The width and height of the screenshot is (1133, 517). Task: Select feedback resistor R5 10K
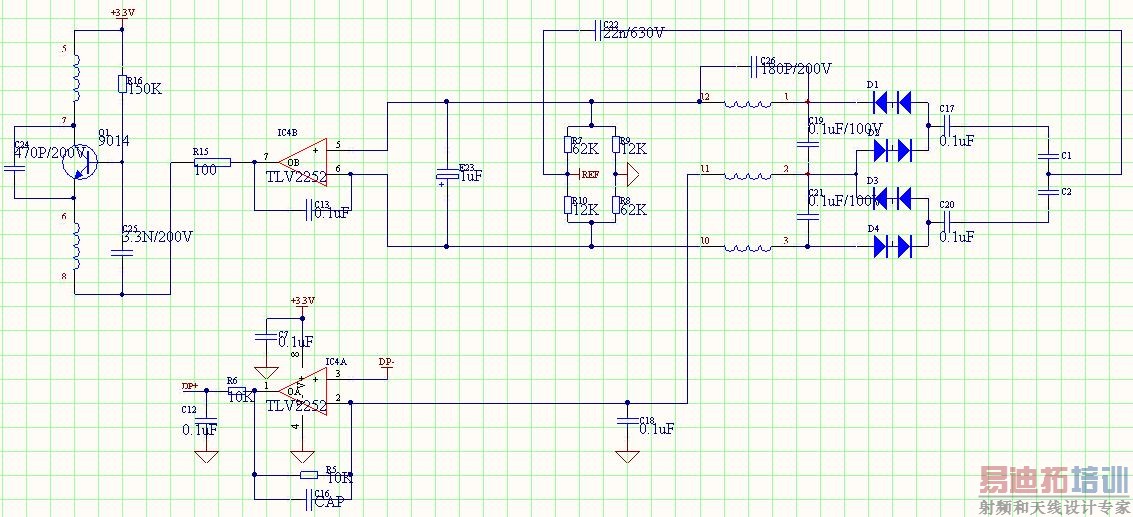pos(309,475)
